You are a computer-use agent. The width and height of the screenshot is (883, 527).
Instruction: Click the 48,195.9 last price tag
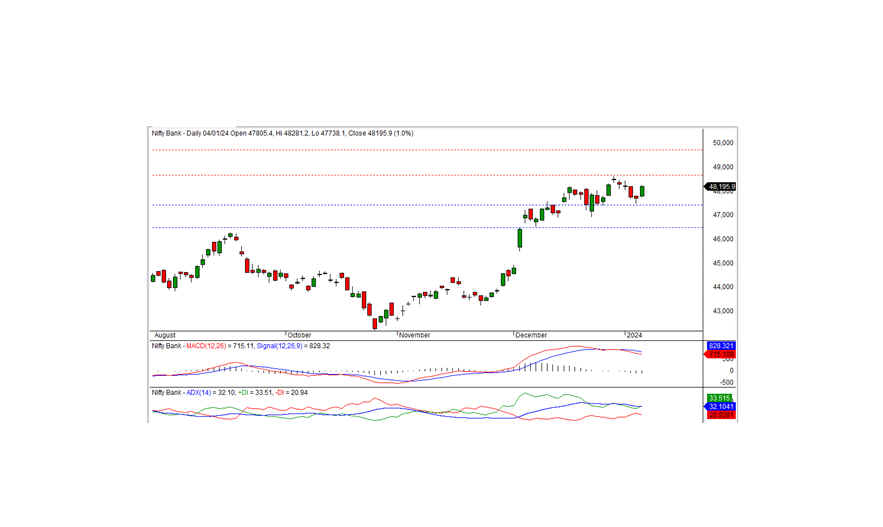(x=721, y=186)
